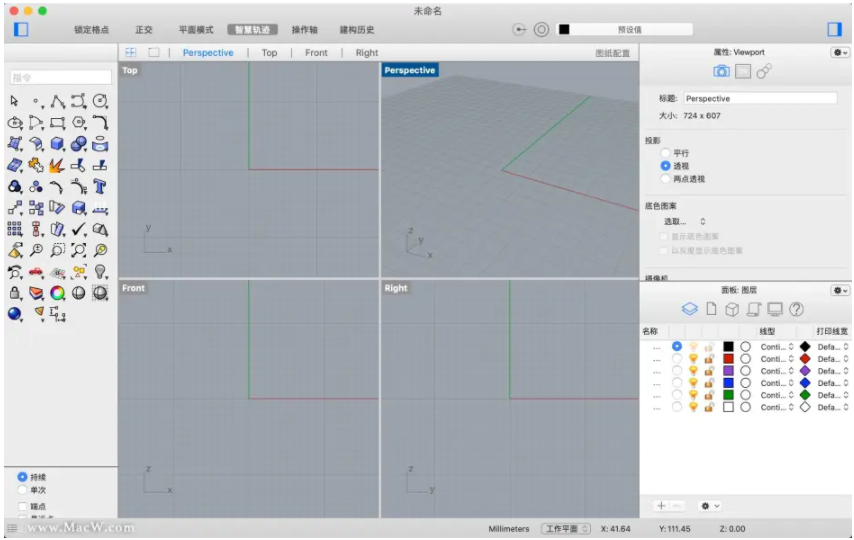Choose the 持续 osnap radio option
The width and height of the screenshot is (854, 540).
[x=22, y=477]
